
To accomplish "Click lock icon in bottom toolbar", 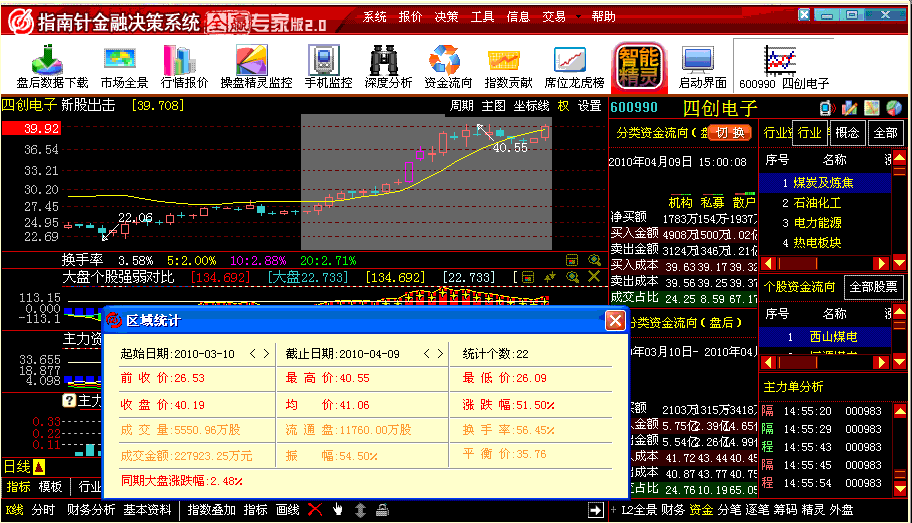I will point(382,510).
